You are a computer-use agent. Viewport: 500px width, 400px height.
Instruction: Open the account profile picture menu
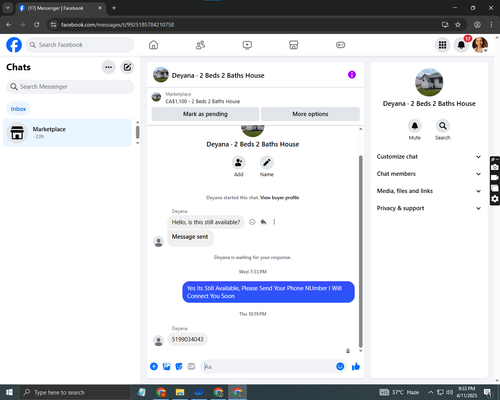[x=480, y=45]
